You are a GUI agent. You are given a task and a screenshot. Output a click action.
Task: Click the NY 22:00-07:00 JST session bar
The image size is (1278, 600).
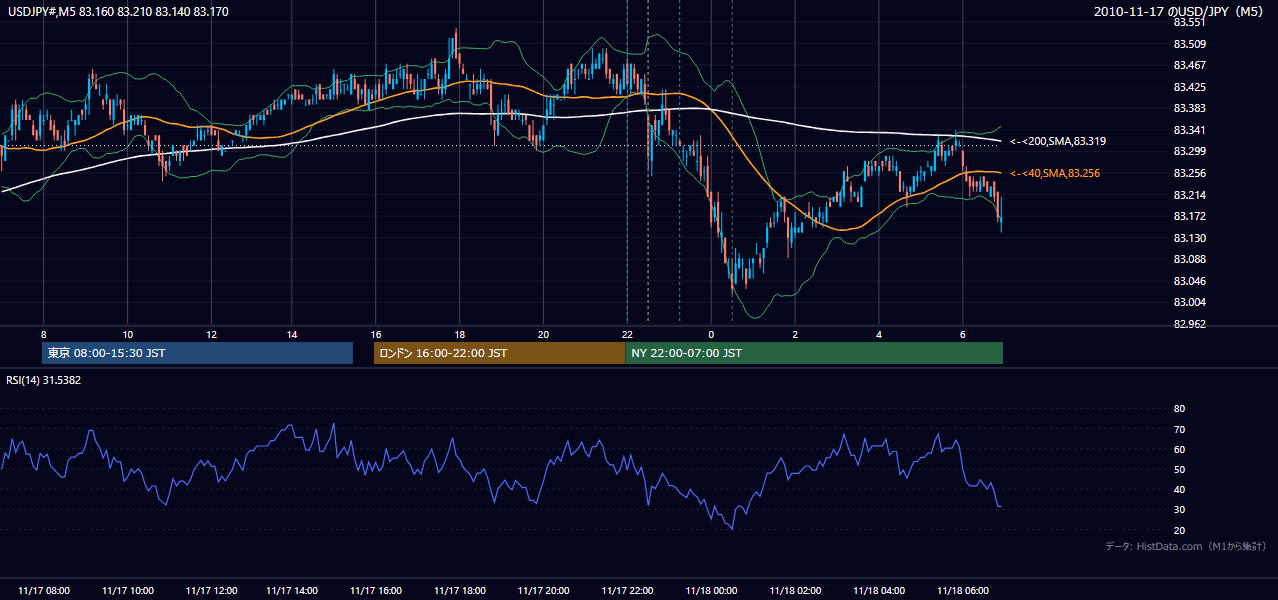[x=814, y=353]
